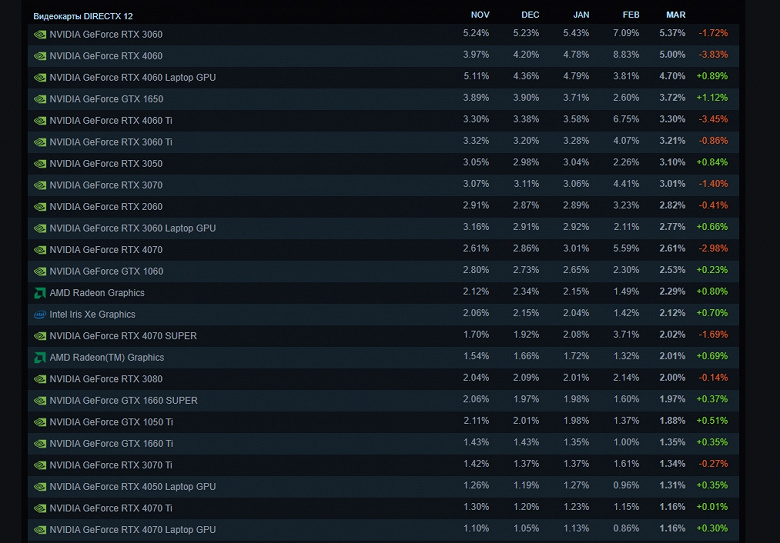The width and height of the screenshot is (780, 543).
Task: Click the AMD logo next to Radeon Graphics
Action: (x=40, y=293)
